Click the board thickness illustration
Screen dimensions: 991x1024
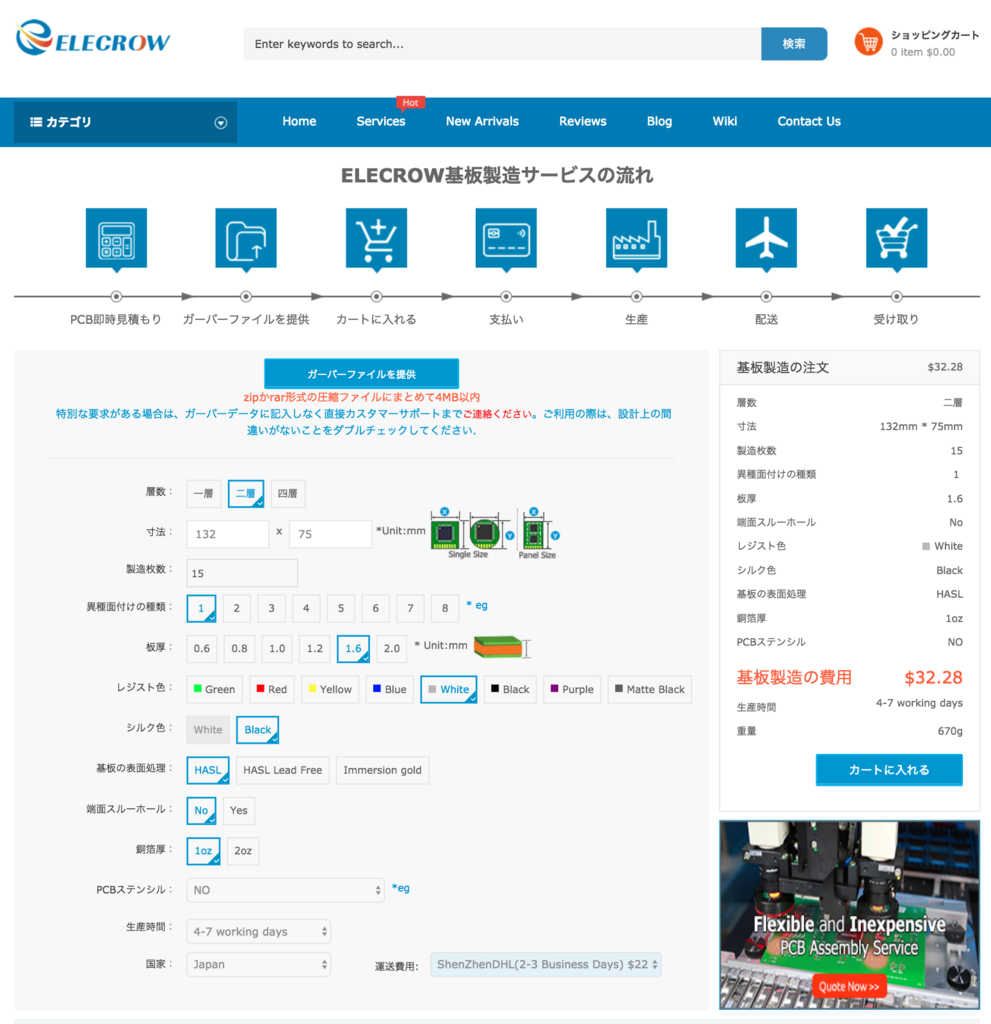502,647
